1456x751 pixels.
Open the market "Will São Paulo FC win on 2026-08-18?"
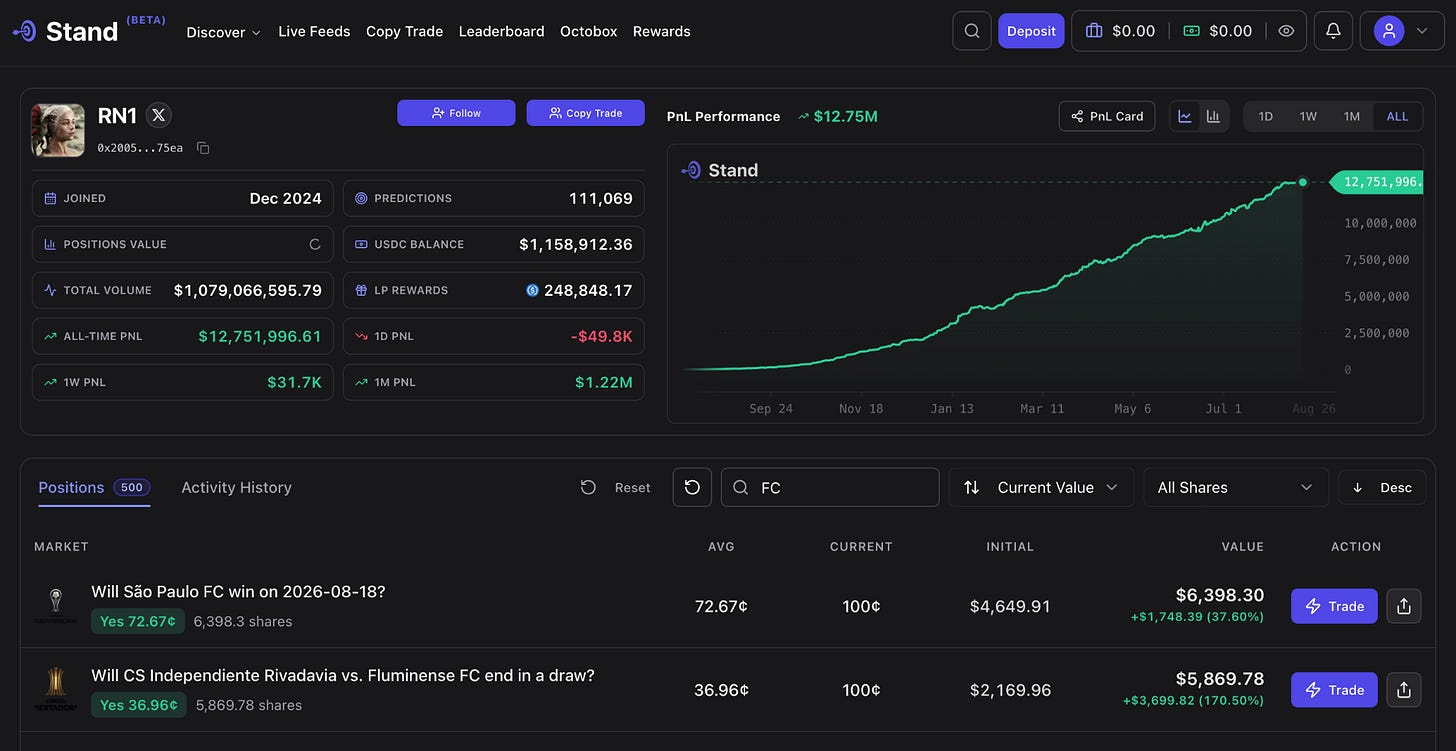coord(238,591)
